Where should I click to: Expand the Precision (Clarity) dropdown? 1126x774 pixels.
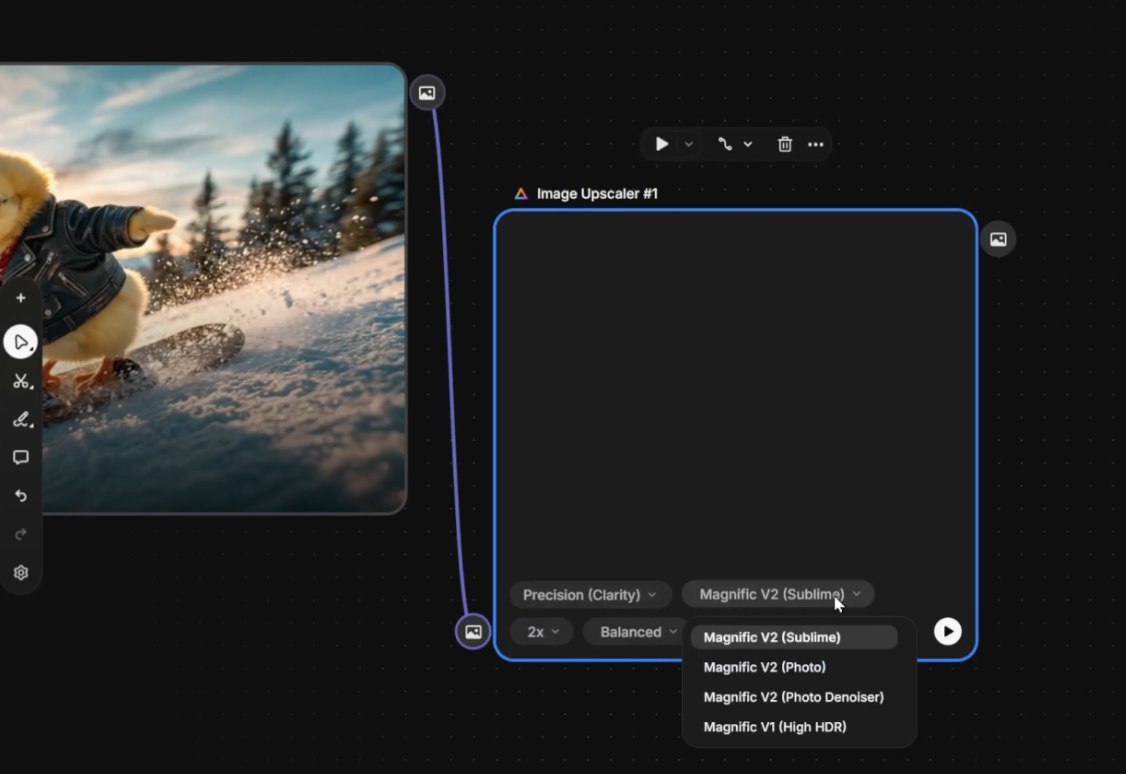point(590,595)
